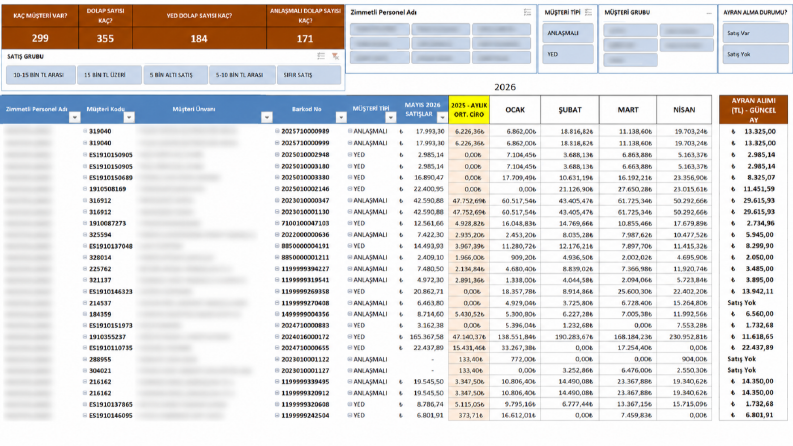Select the average ciro cell 15.431,46₺
Viewport: 793px width, 446px height.
(469, 348)
